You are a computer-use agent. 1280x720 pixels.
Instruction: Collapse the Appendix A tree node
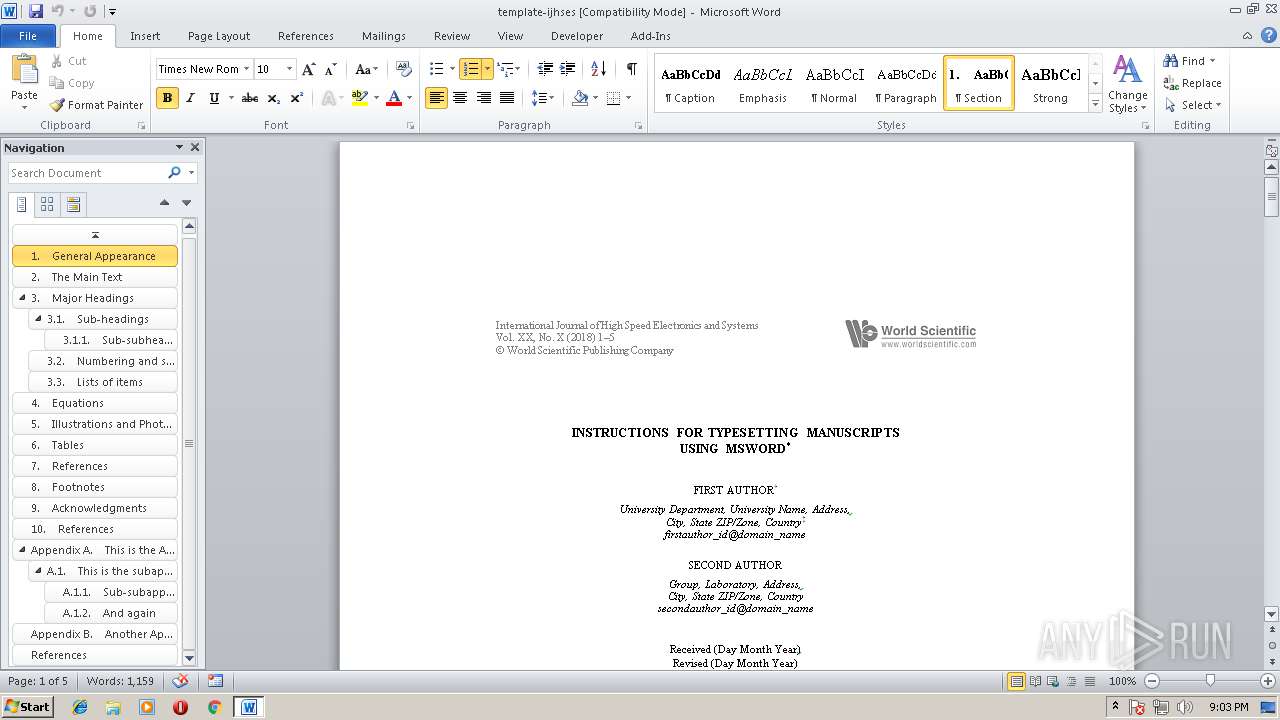23,550
